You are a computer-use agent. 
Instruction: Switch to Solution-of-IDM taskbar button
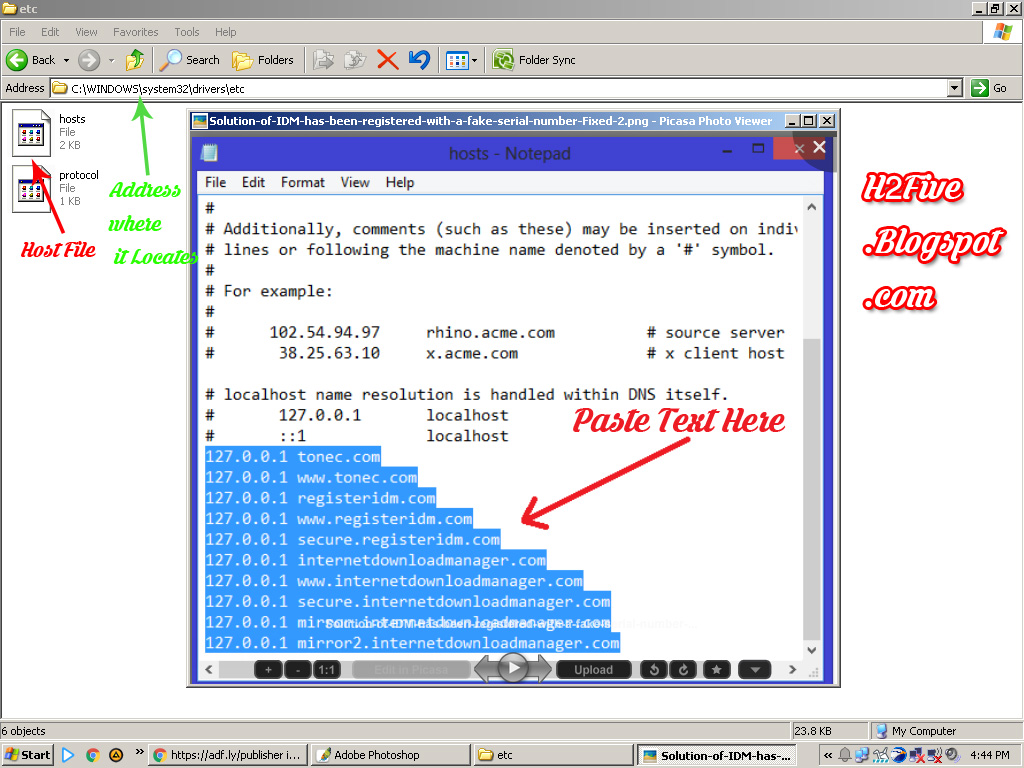tap(716, 755)
